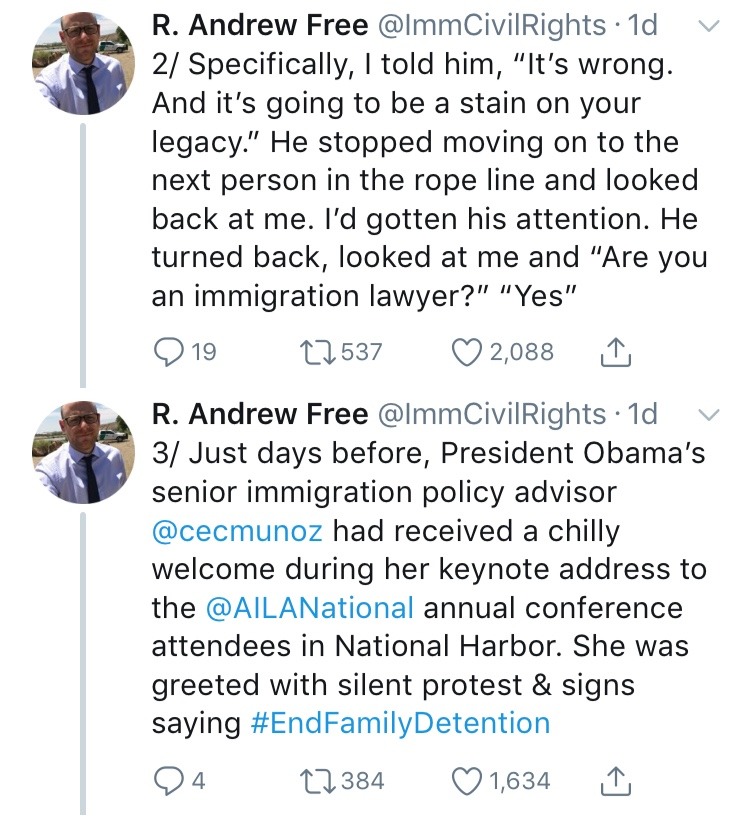Image resolution: width=750 pixels, height=820 pixels.
Task: Click R. Andrew Free name on first tweet
Action: coord(256,24)
